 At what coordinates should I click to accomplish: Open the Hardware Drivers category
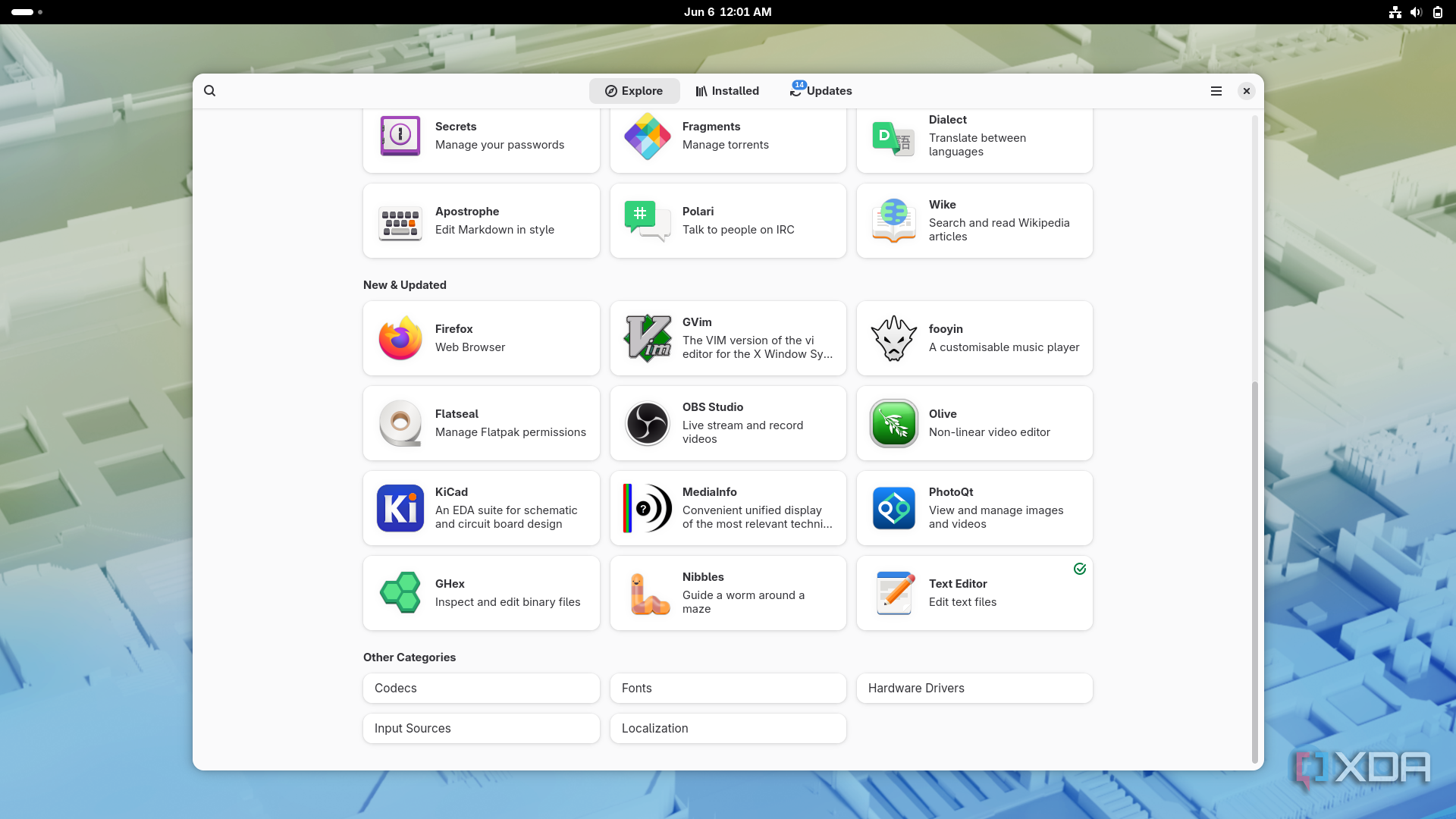[x=974, y=688]
